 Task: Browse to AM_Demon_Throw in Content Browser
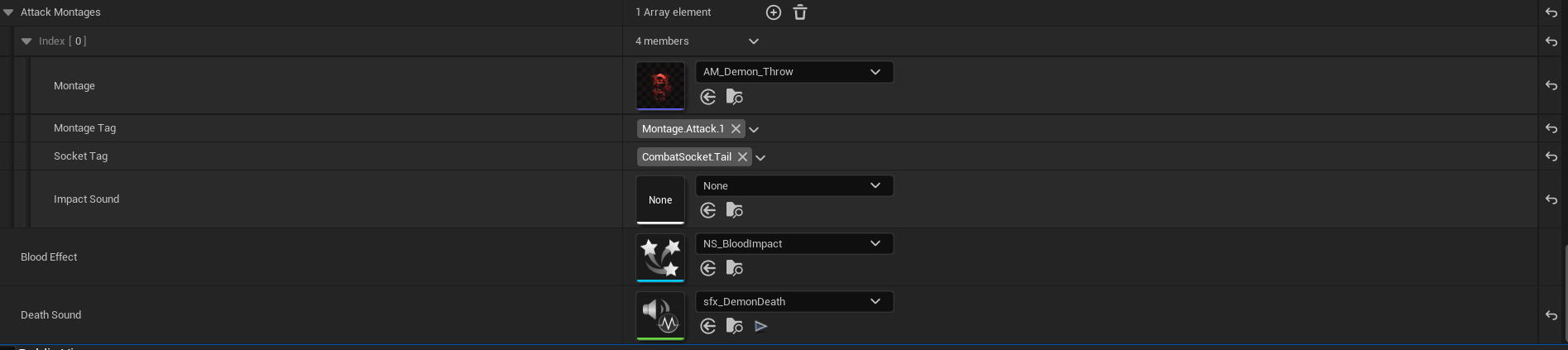(735, 98)
